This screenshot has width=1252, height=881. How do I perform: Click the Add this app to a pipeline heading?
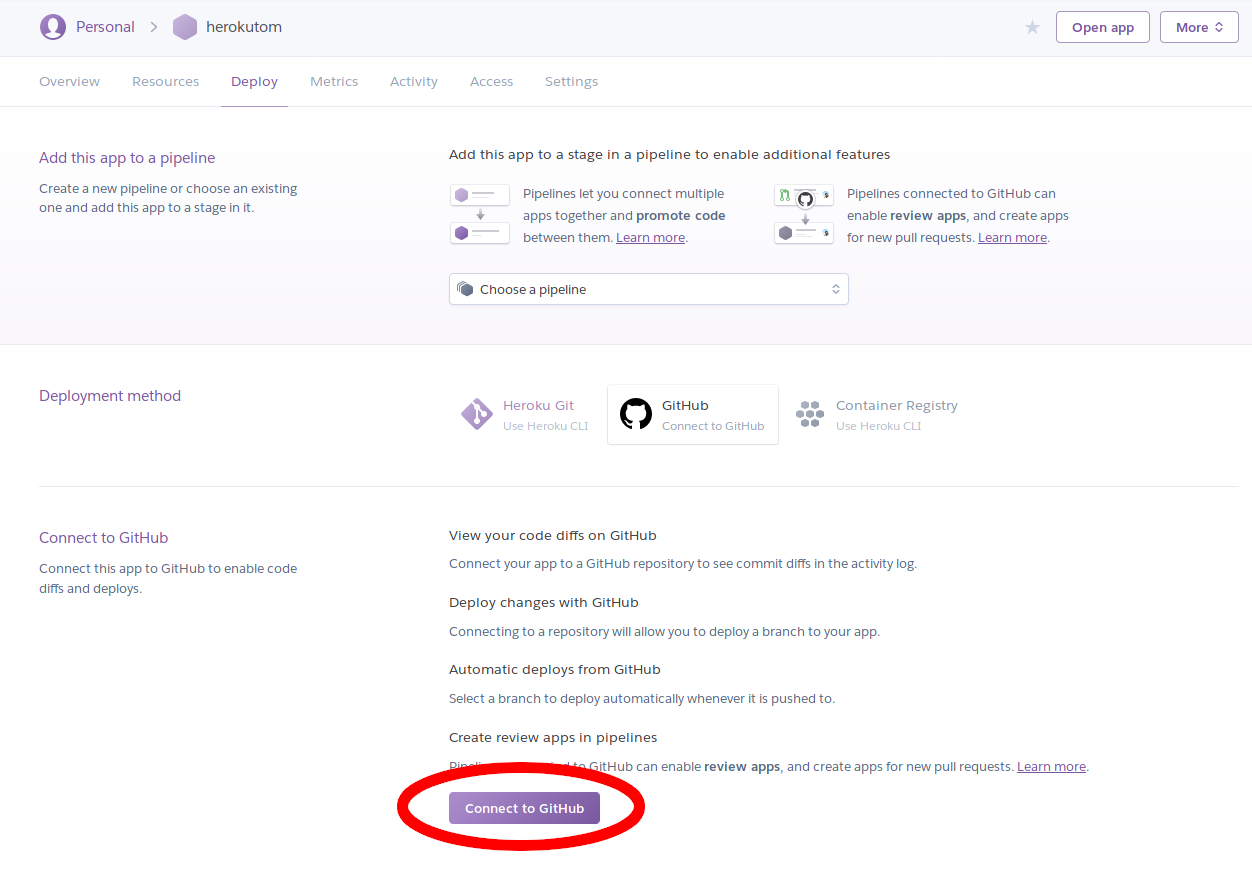127,158
